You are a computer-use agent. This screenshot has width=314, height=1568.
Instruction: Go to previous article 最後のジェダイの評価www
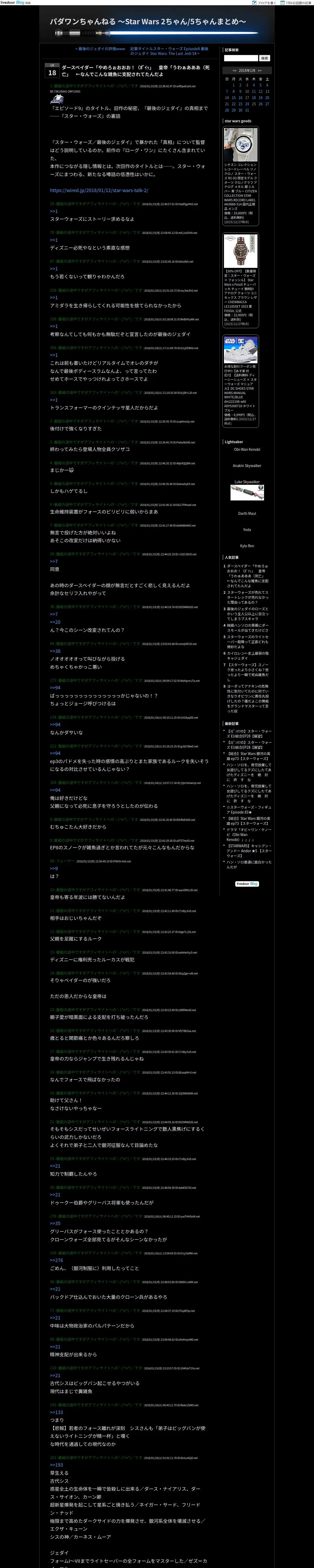(100, 49)
